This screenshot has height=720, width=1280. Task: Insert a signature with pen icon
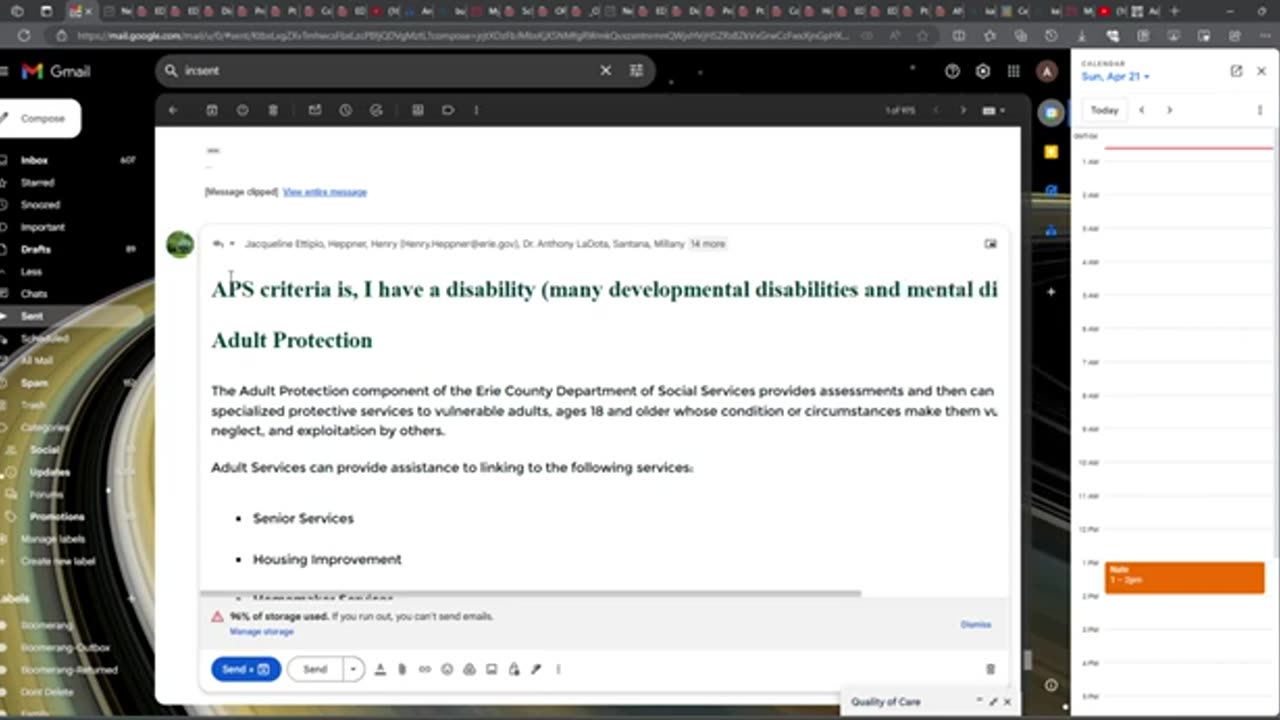click(x=536, y=669)
